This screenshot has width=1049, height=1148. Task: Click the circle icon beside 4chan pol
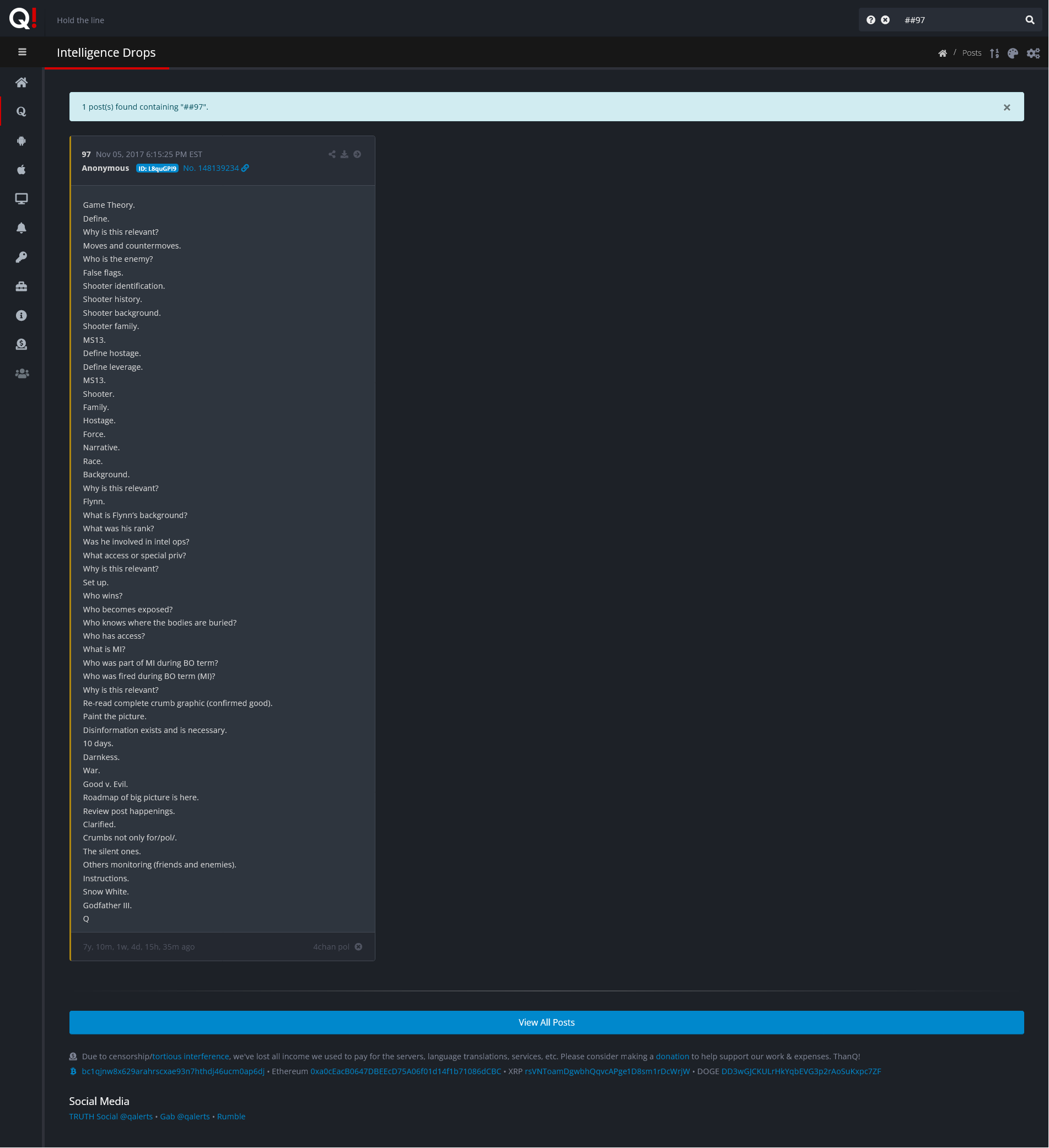click(359, 947)
